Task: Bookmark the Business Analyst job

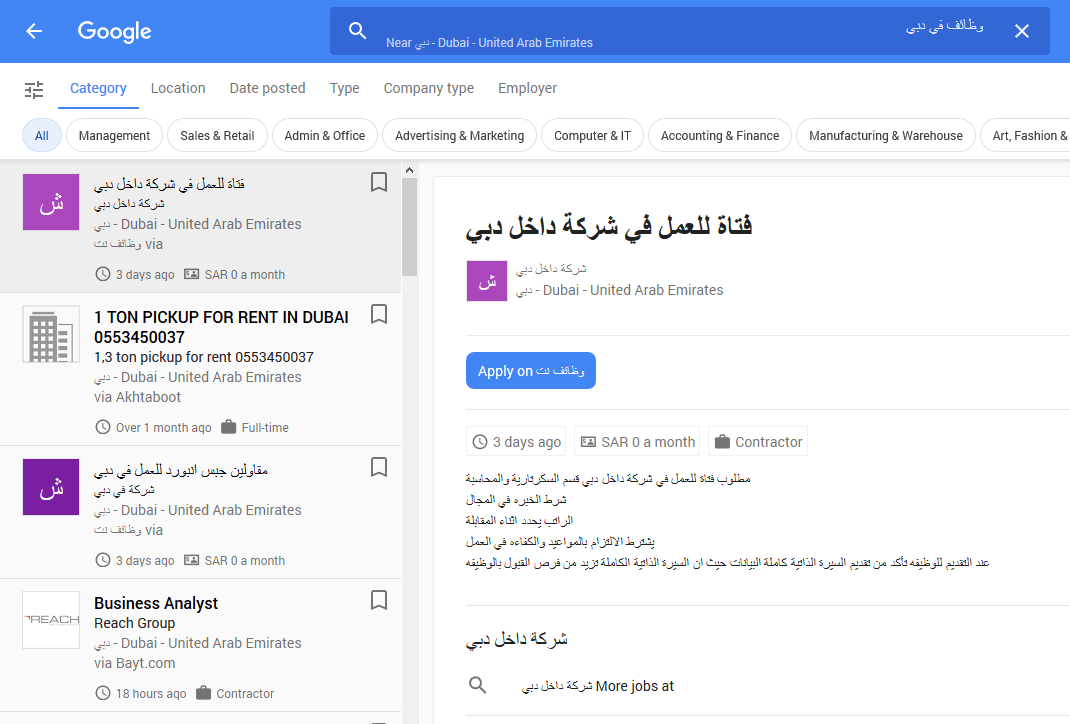Action: (379, 600)
